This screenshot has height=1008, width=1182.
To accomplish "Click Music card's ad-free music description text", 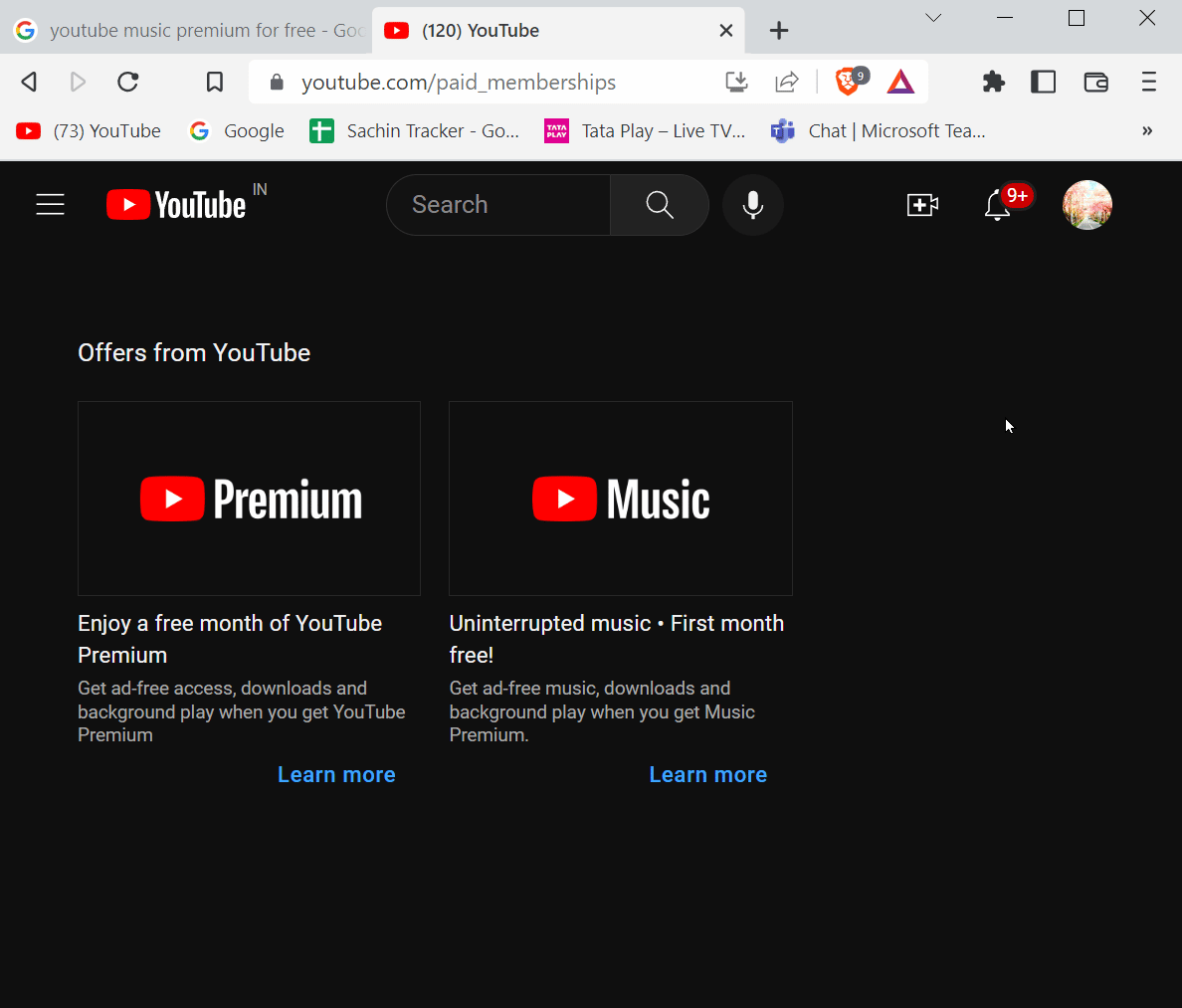I will [602, 710].
